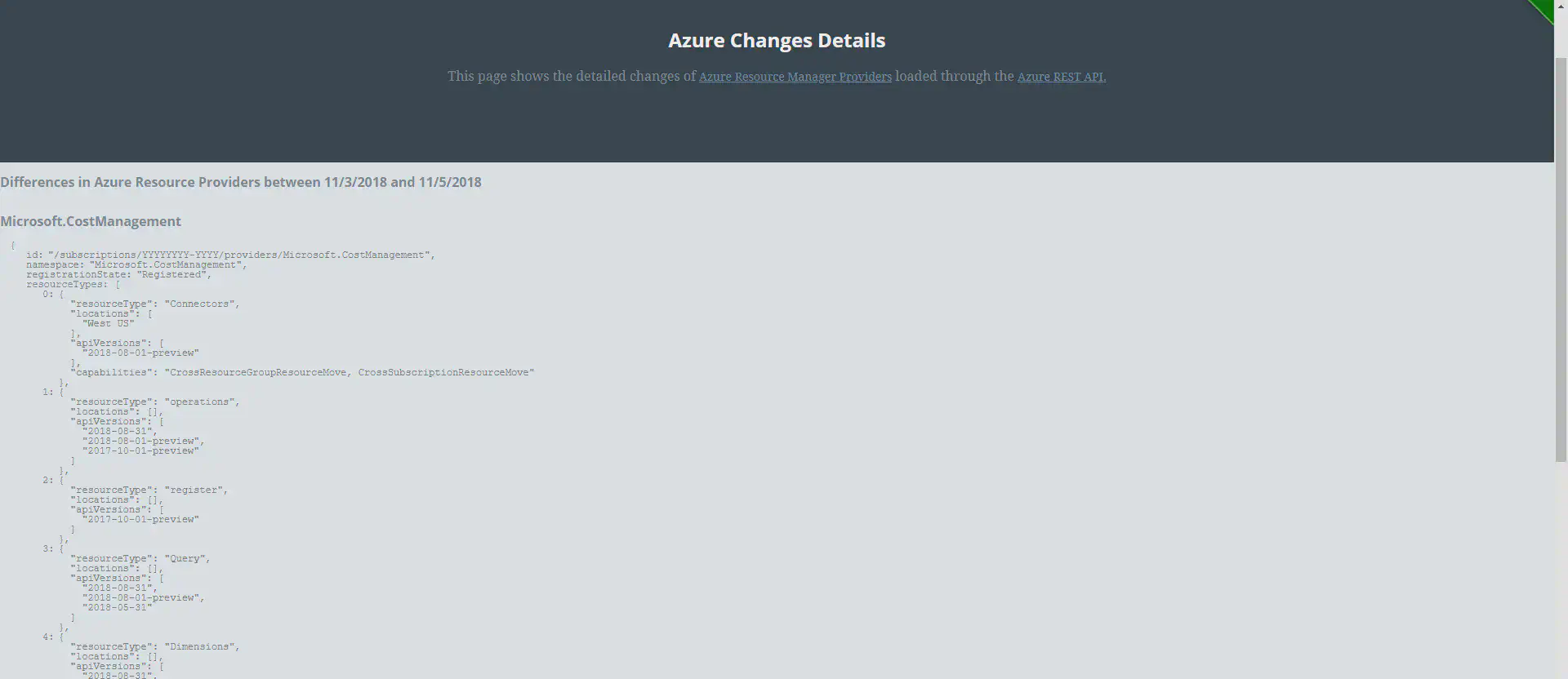Click the resourceTypes array opening line
Viewport: 1568px width, 679px height.
[x=73, y=285]
